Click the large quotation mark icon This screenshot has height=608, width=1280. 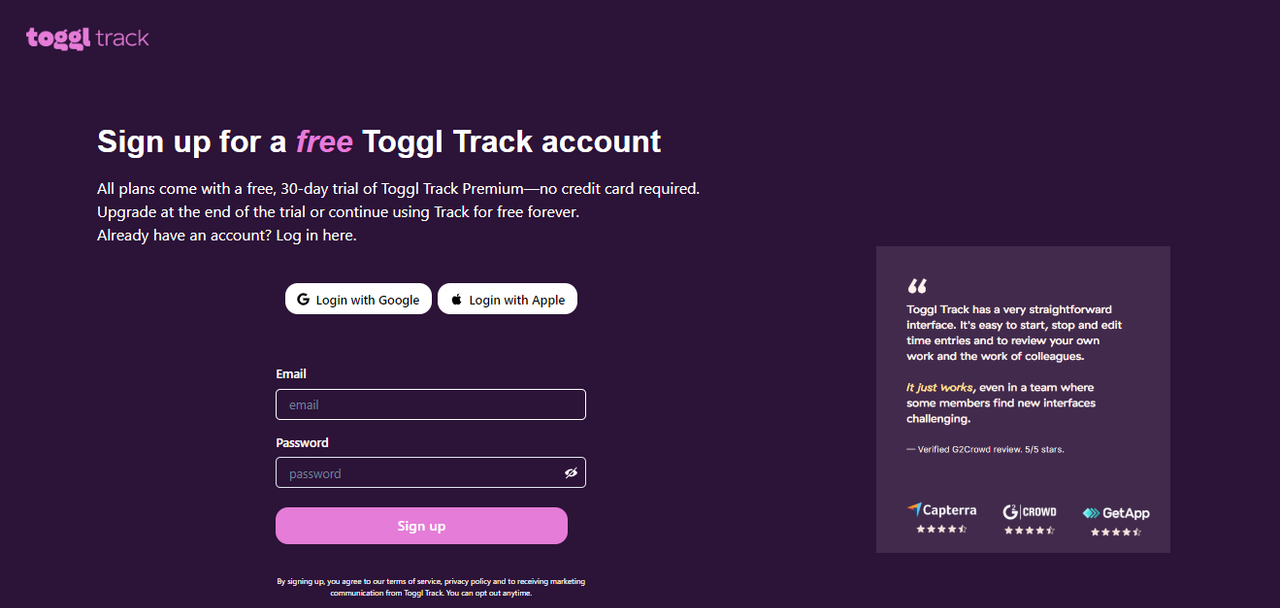coord(917,286)
